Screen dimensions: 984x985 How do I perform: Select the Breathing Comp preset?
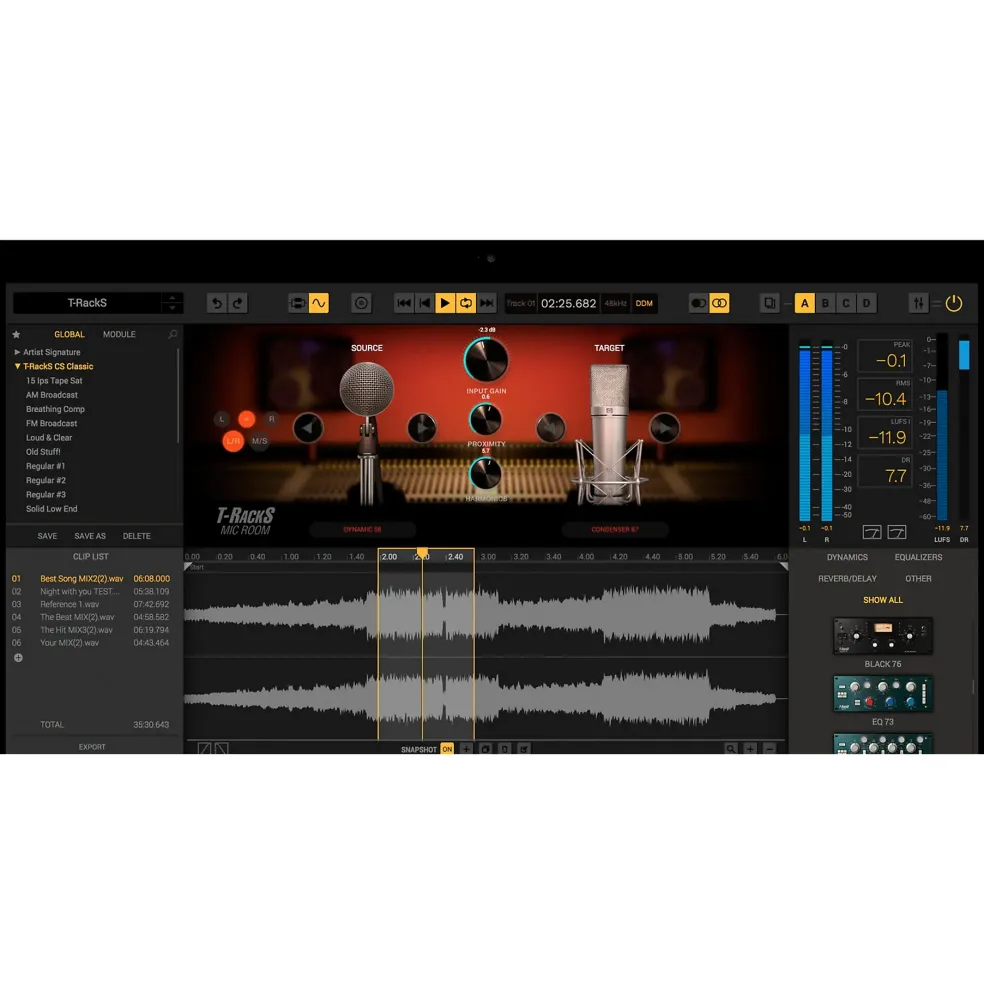tap(55, 410)
